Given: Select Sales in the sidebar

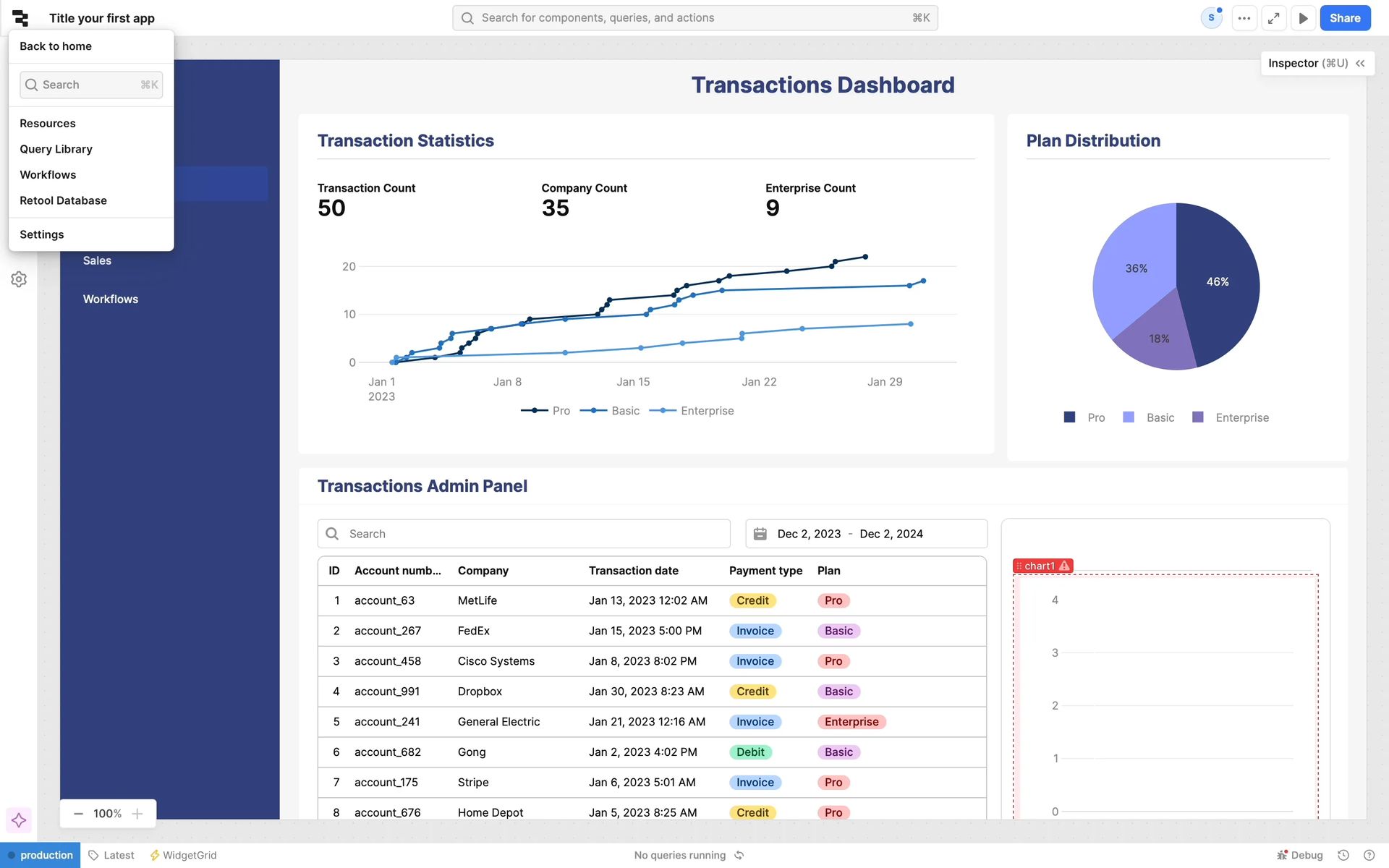Looking at the screenshot, I should click(x=97, y=260).
